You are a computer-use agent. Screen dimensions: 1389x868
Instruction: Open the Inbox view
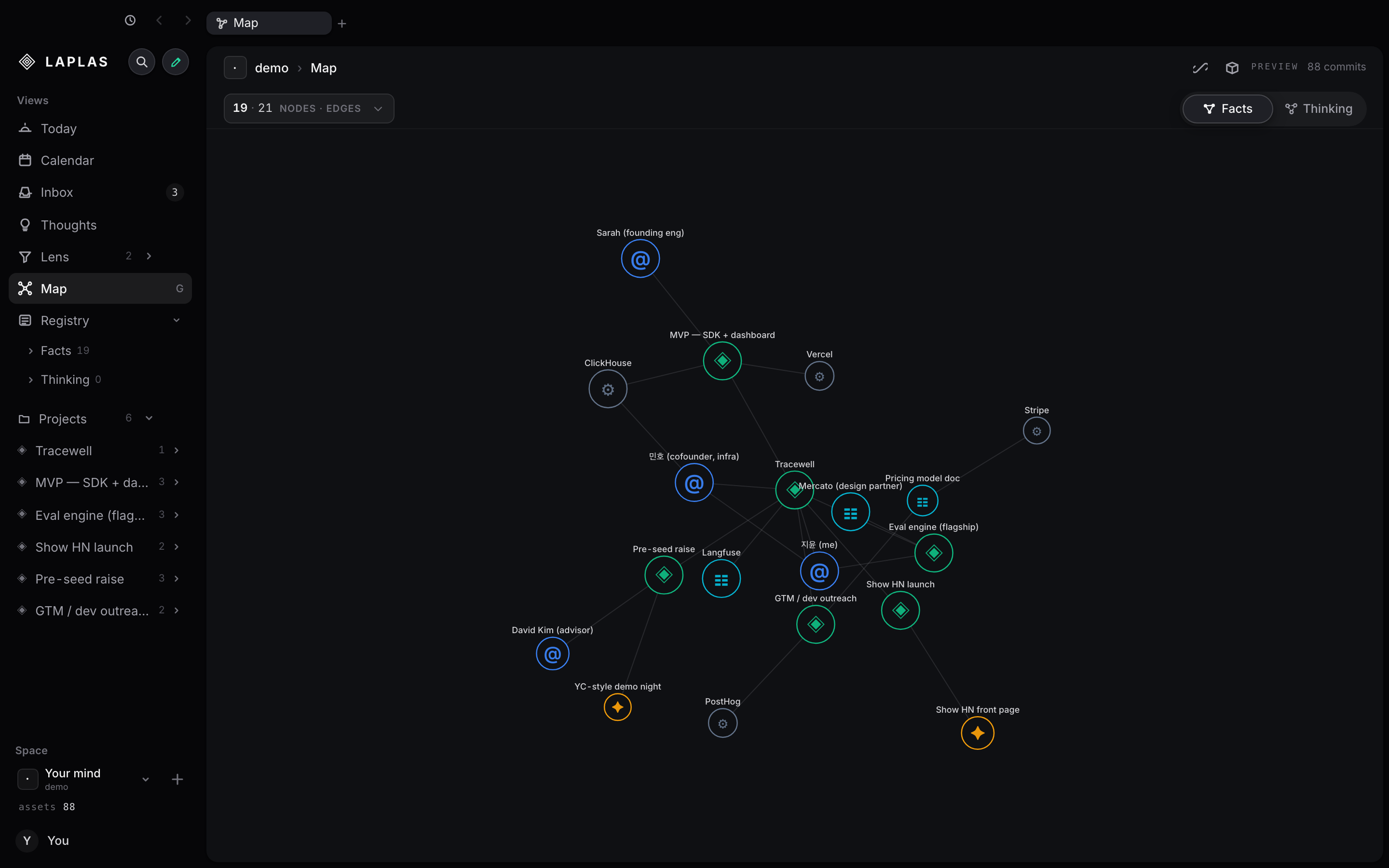tap(100, 192)
